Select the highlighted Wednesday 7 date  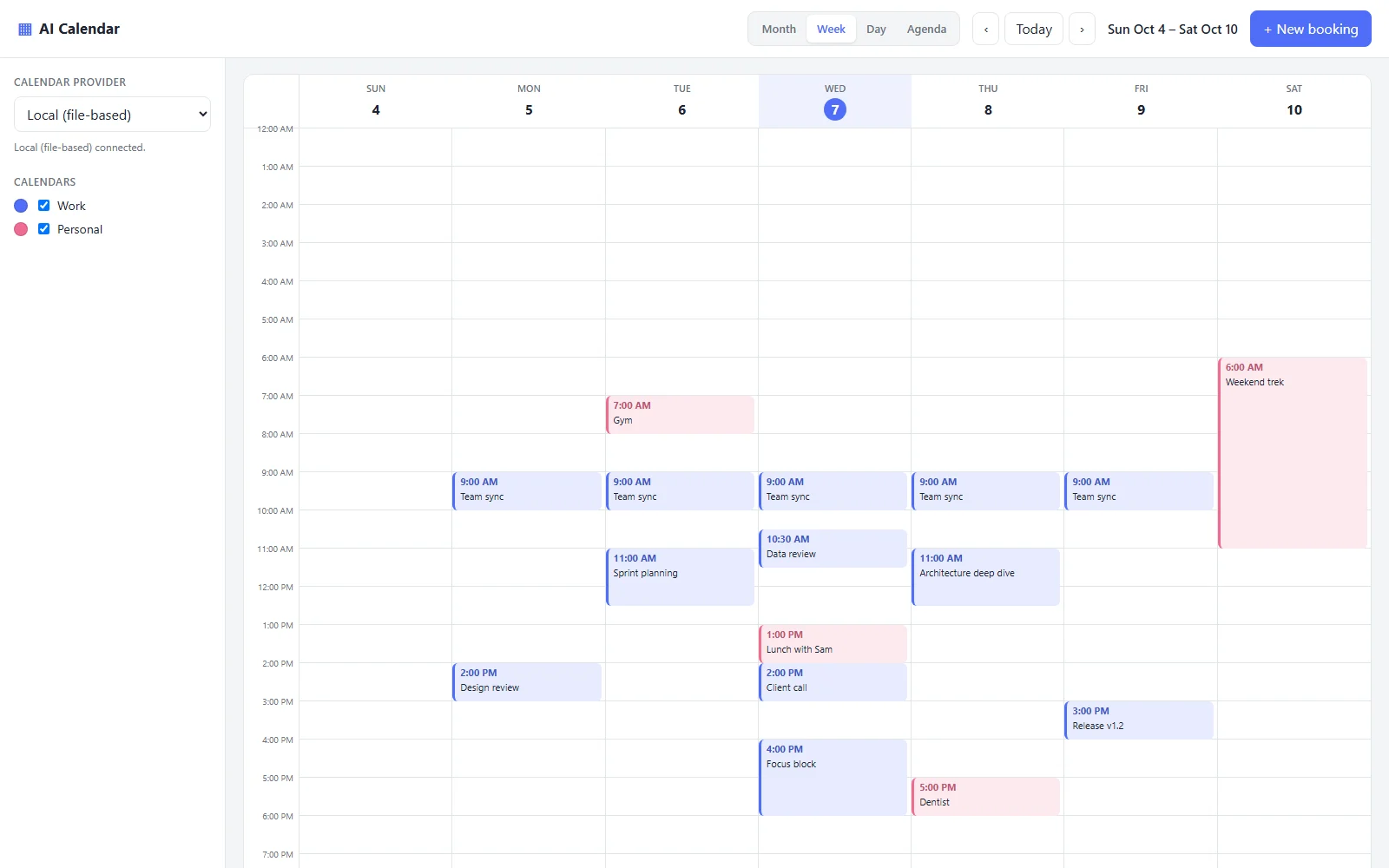click(x=835, y=109)
